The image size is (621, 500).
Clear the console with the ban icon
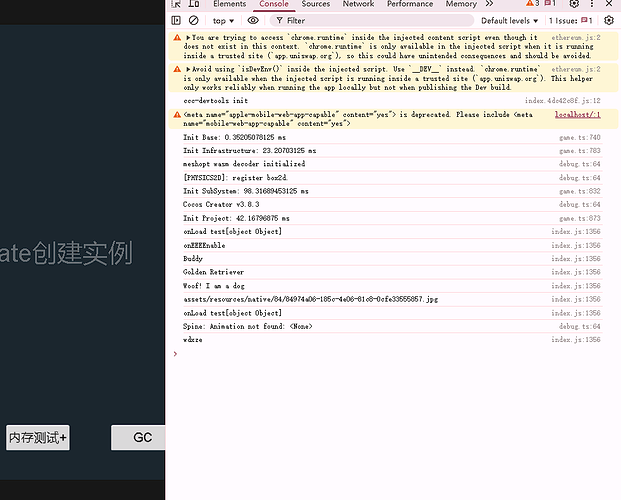pos(193,21)
